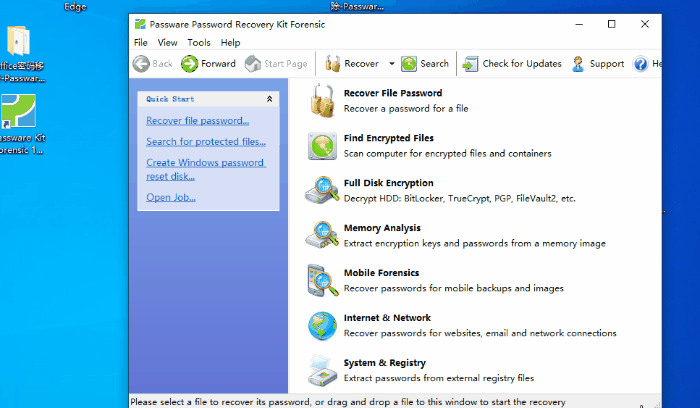Open the desktop folder icon
This screenshot has height=408, width=700.
[x=18, y=41]
